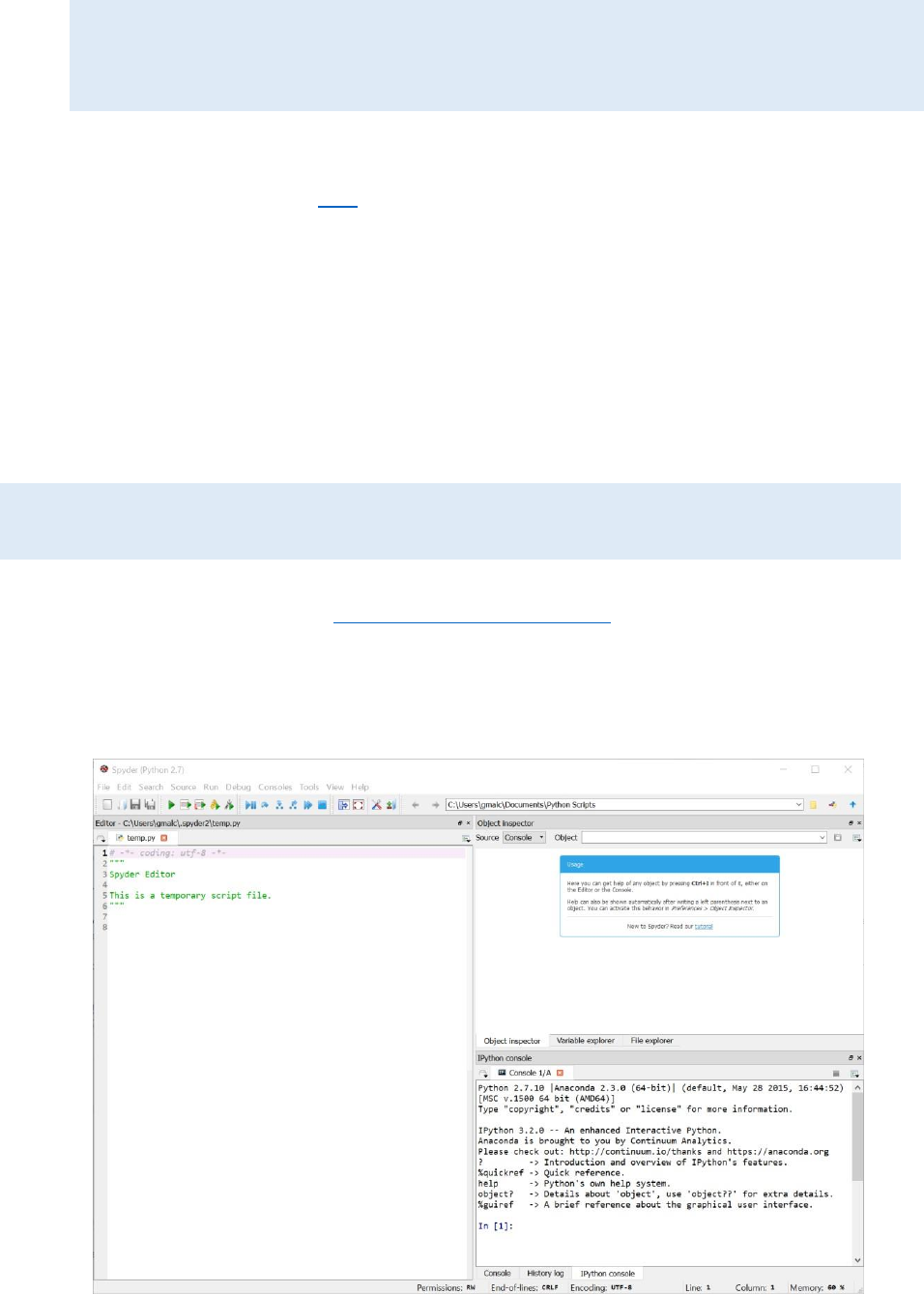Select the bottom IPython console tab
924x1294 pixels.
[x=607, y=1273]
